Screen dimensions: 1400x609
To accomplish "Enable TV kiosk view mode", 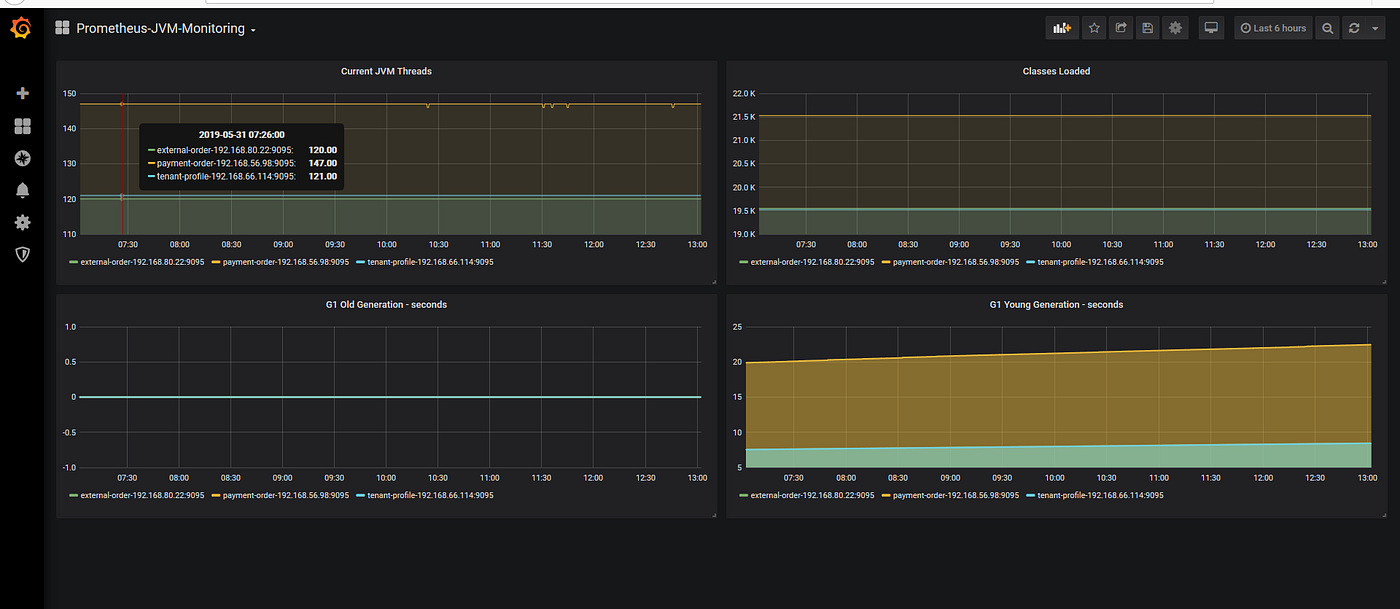I will 1211,27.
